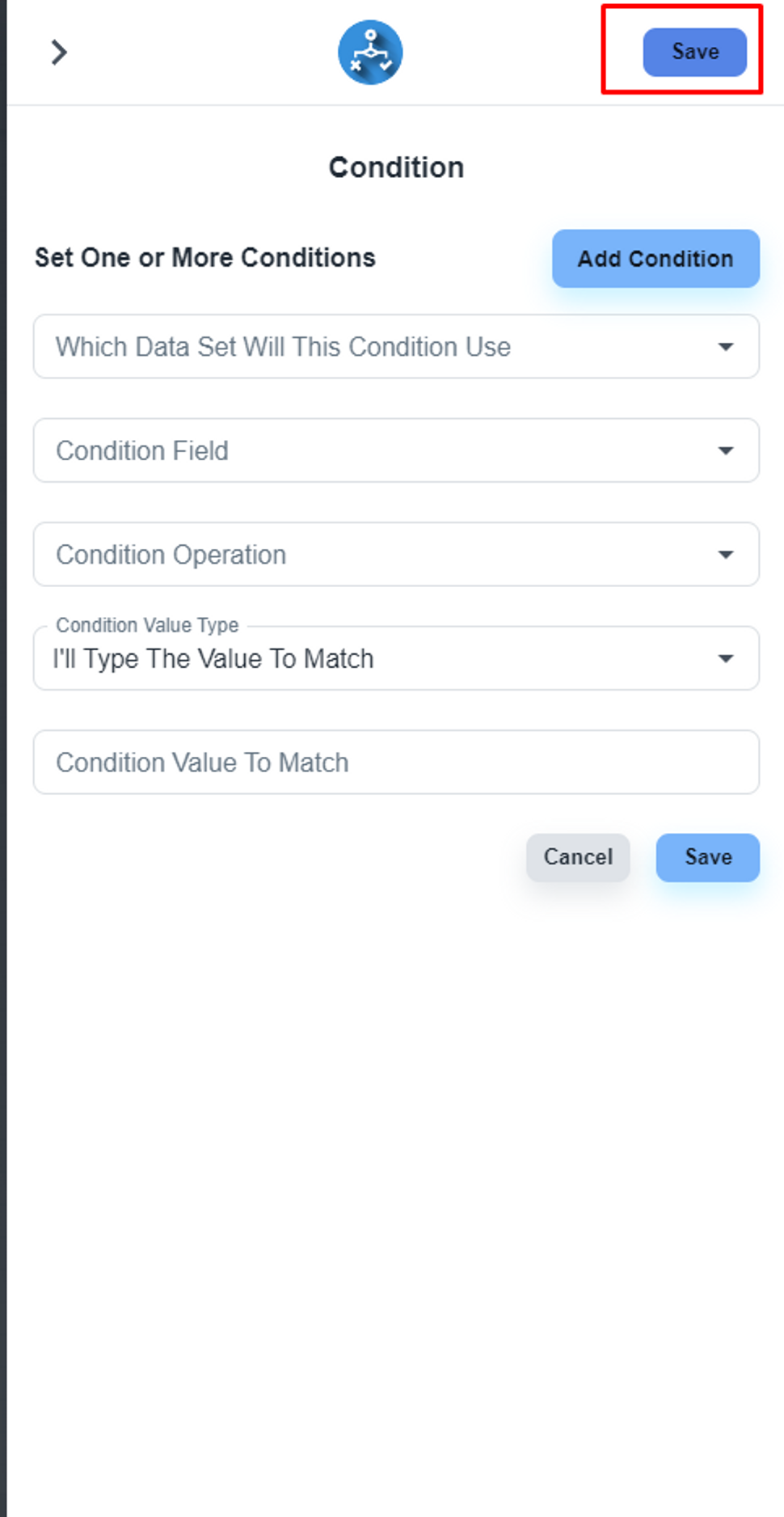Click the Save button in the header
Image resolution: width=784 pixels, height=1517 pixels.
pyautogui.click(x=694, y=53)
